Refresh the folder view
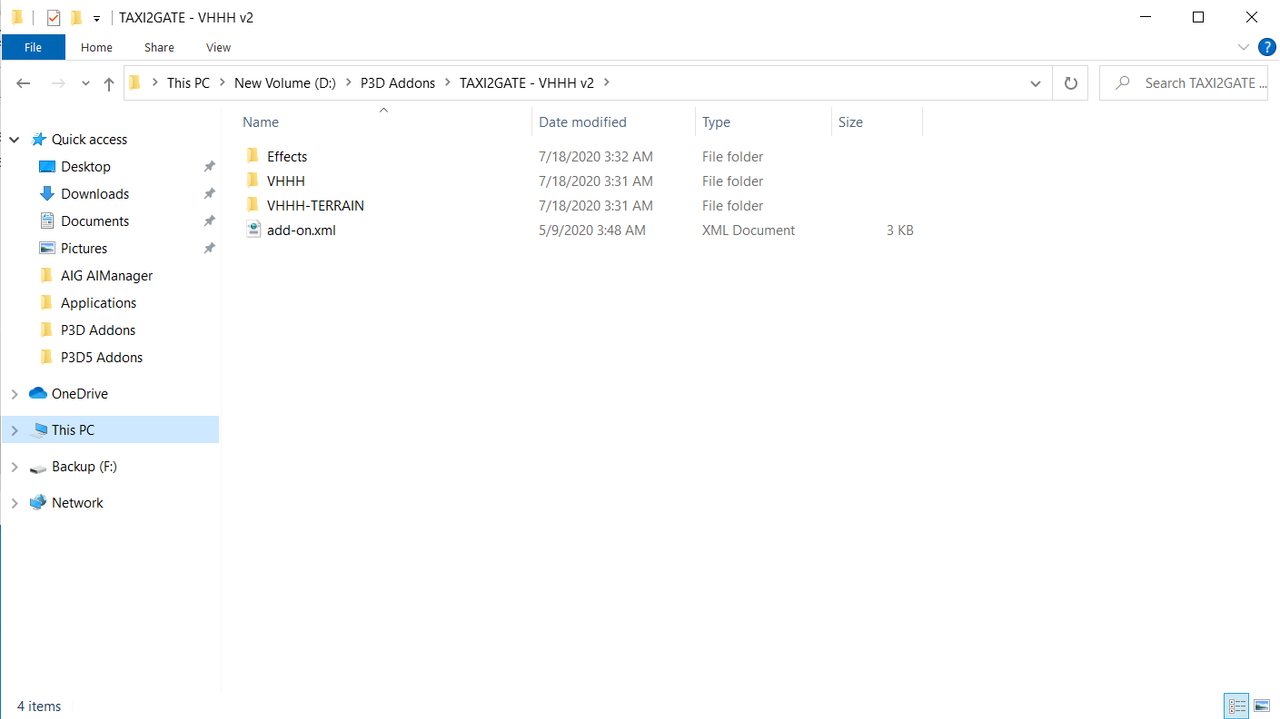Viewport: 1280px width, 719px height. [1070, 83]
